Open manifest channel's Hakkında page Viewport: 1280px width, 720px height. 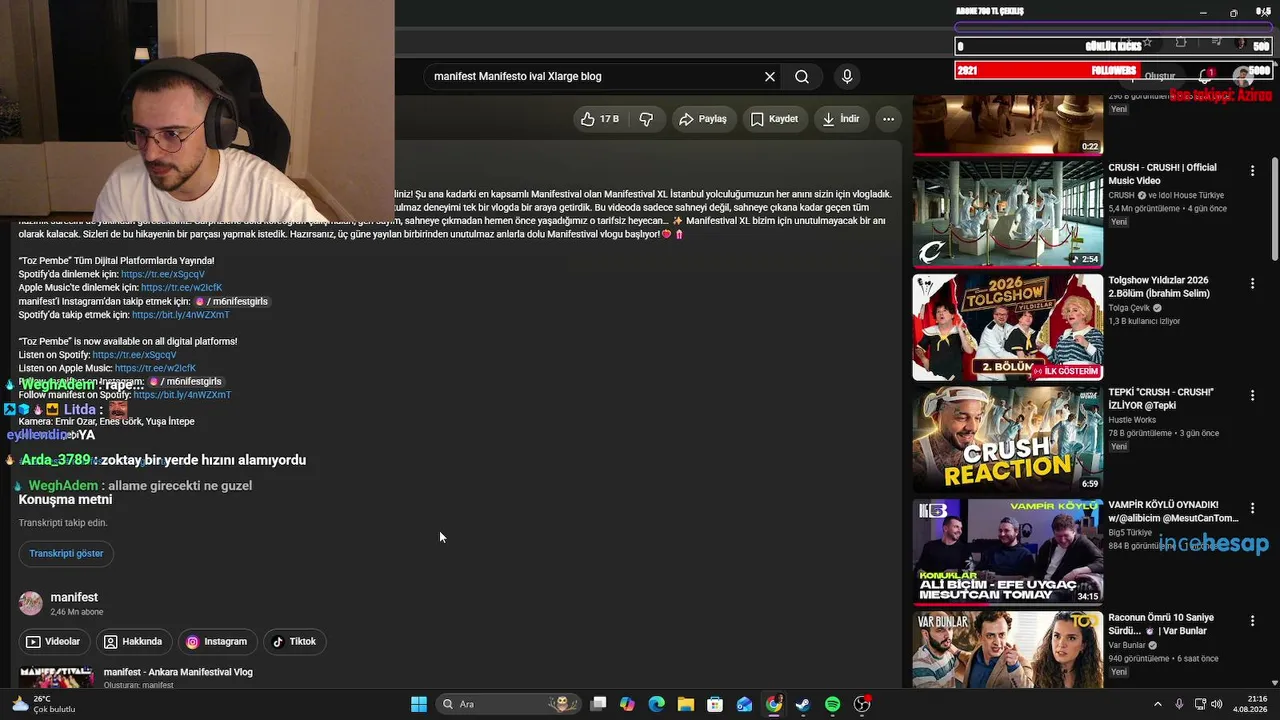click(x=135, y=642)
